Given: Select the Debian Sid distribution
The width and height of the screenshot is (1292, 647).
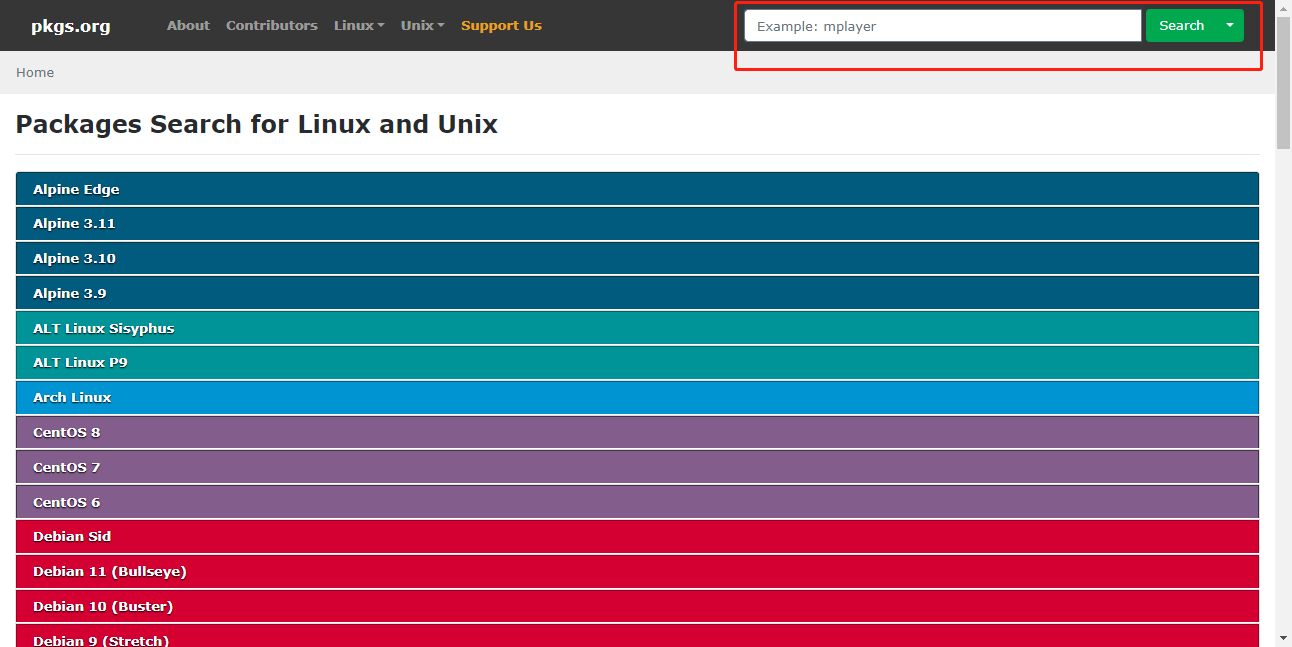Looking at the screenshot, I should click(636, 536).
